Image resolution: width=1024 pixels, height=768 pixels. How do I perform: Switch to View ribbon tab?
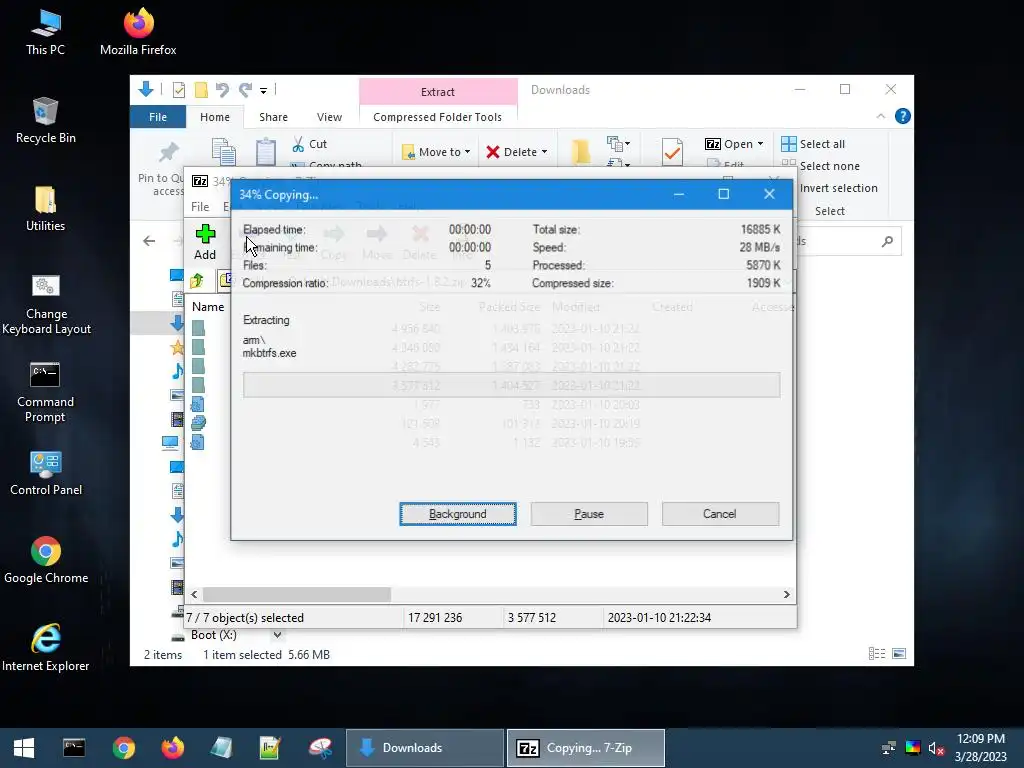[329, 117]
